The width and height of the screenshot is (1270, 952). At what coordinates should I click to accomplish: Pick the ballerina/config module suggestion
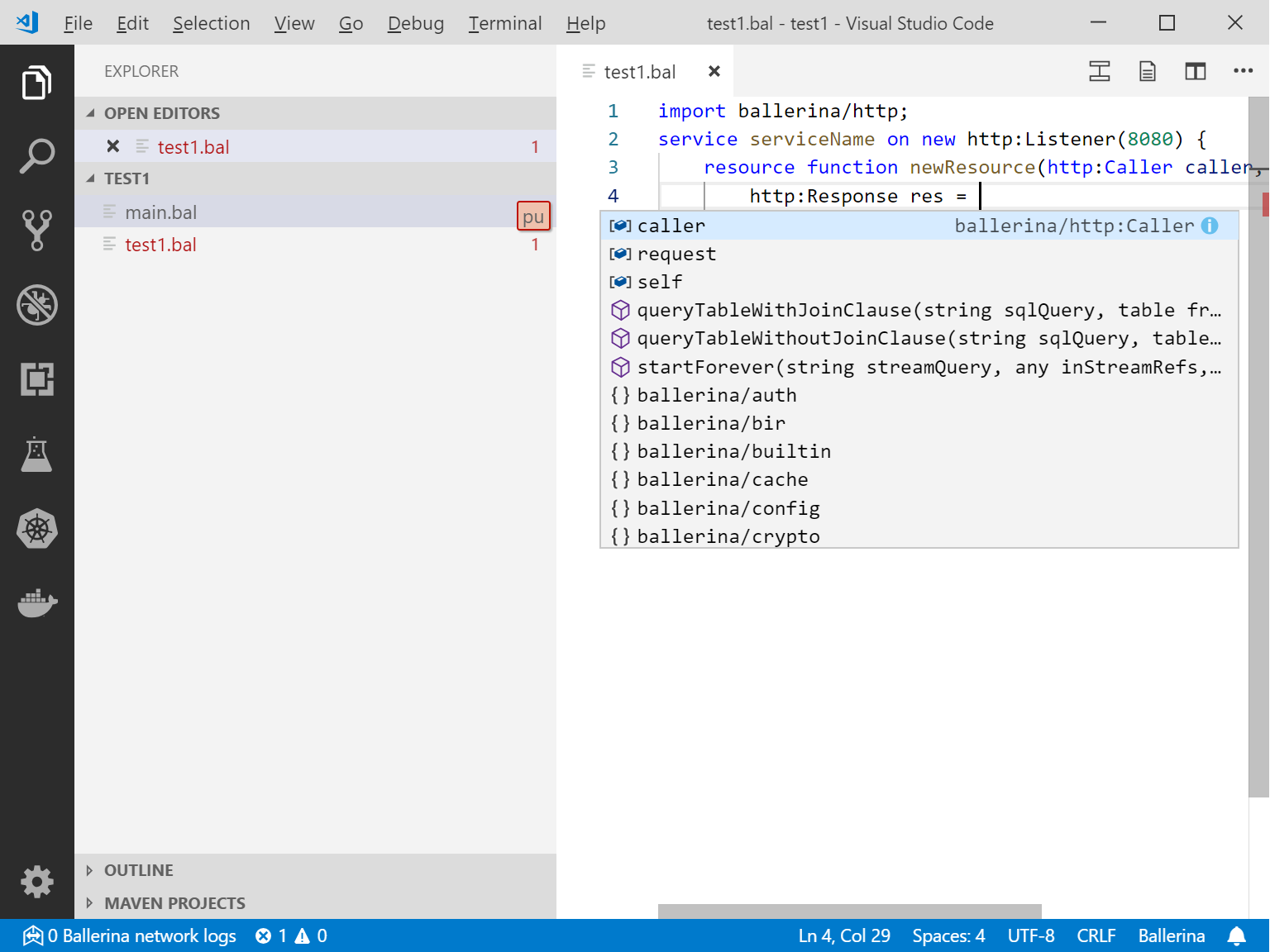point(919,508)
